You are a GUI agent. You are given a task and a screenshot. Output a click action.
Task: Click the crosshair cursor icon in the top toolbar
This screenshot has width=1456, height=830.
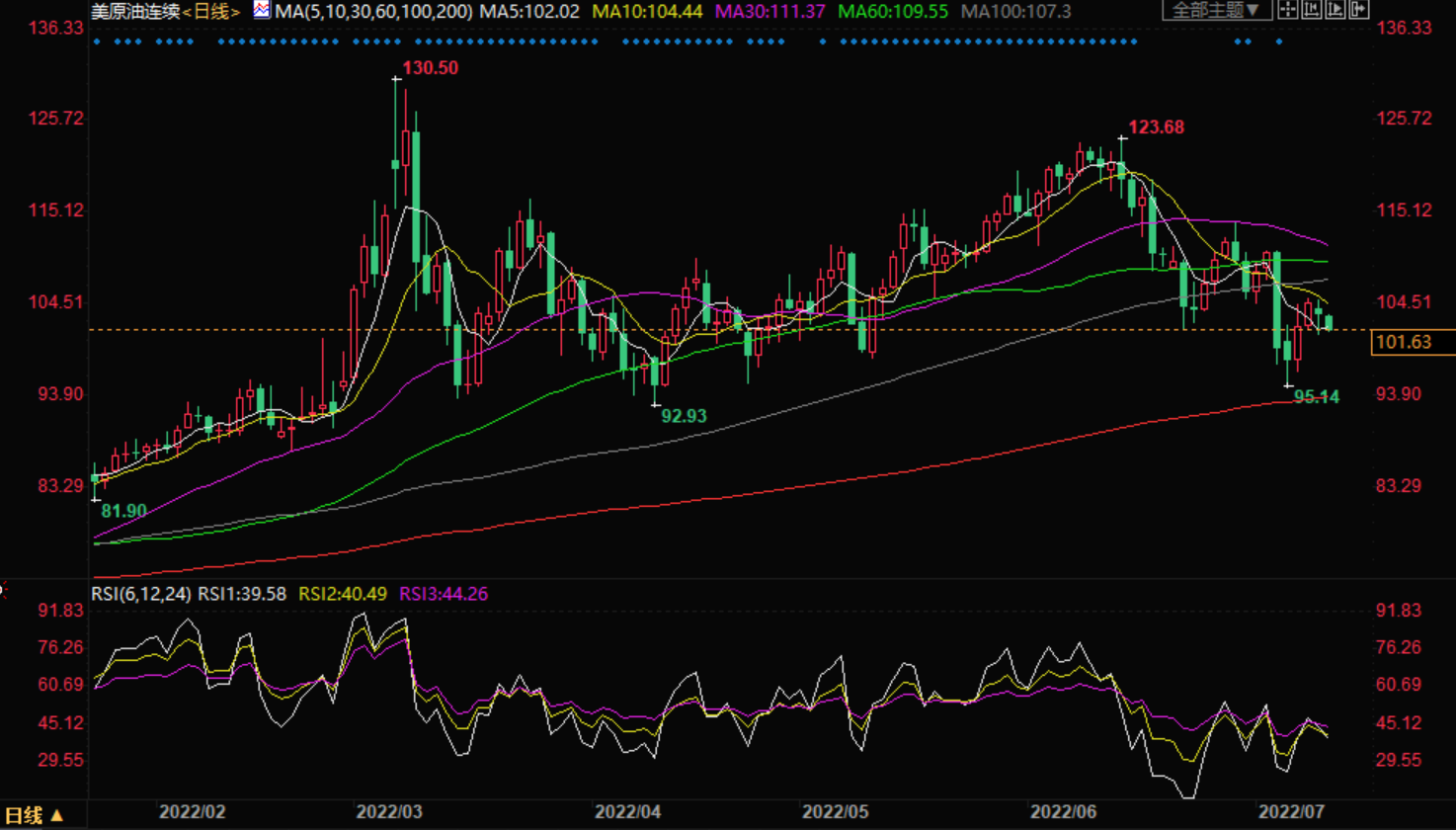1288,11
